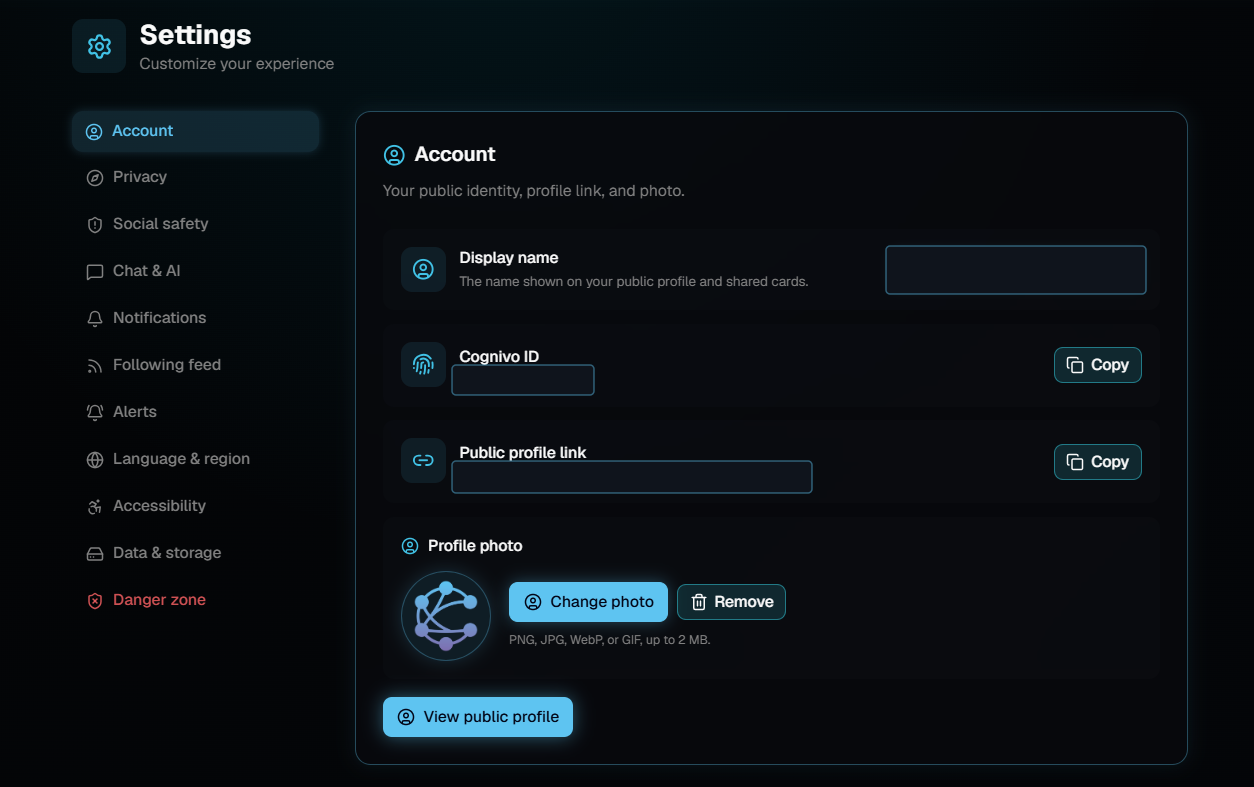Click "Your public identity, profile link" description
This screenshot has width=1254, height=787.
534,191
